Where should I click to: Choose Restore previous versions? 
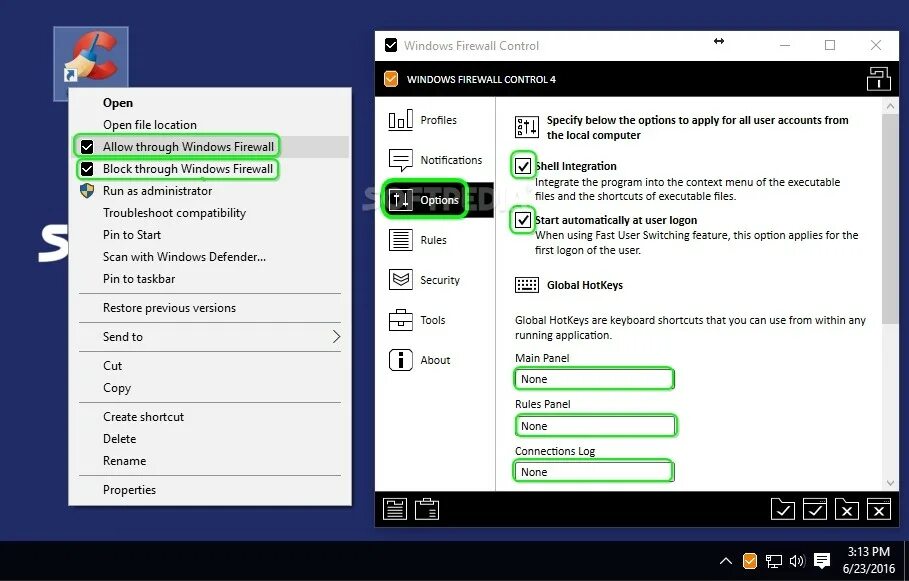[210, 308]
